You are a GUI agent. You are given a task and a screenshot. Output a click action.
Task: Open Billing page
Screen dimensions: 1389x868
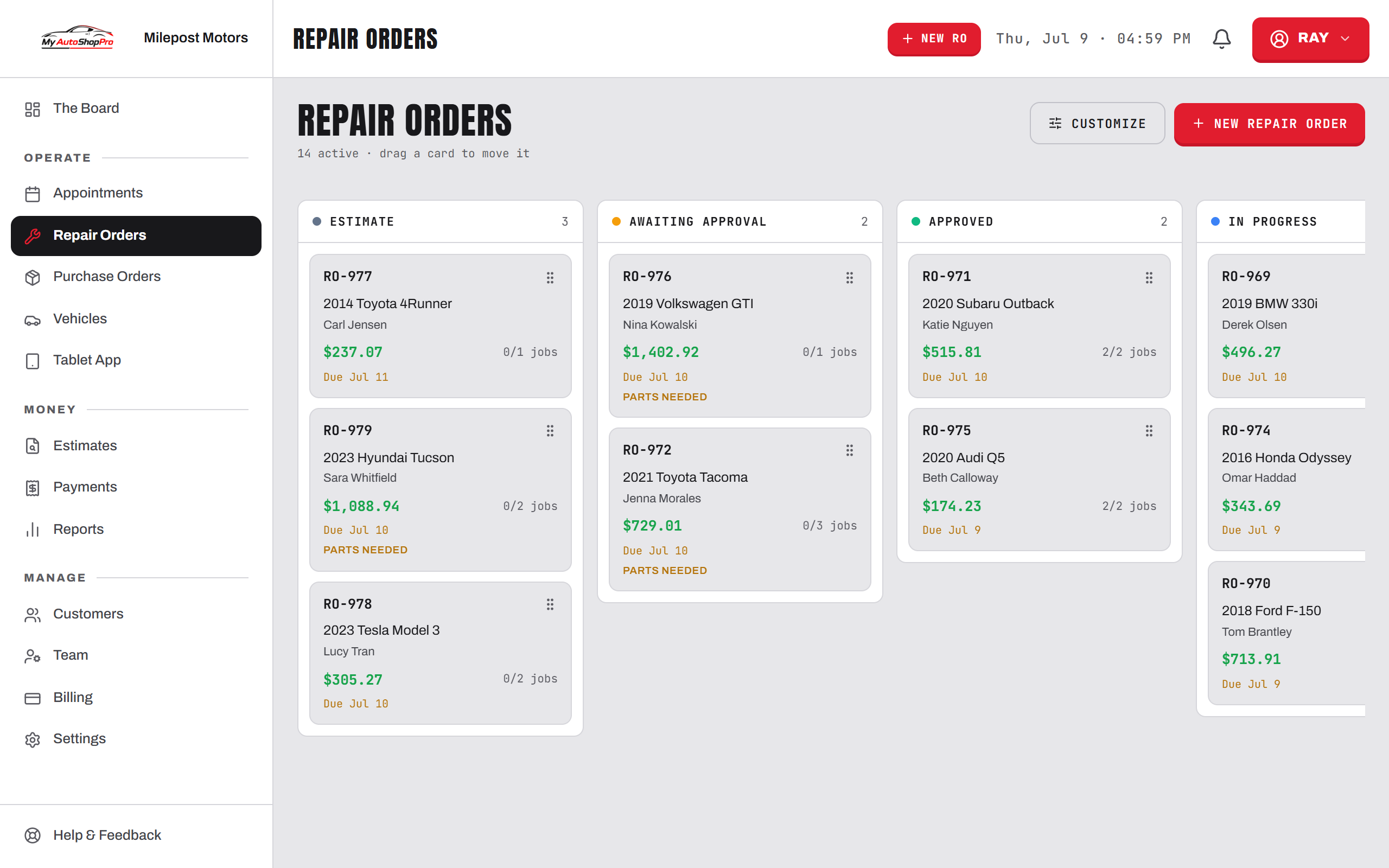point(136,698)
